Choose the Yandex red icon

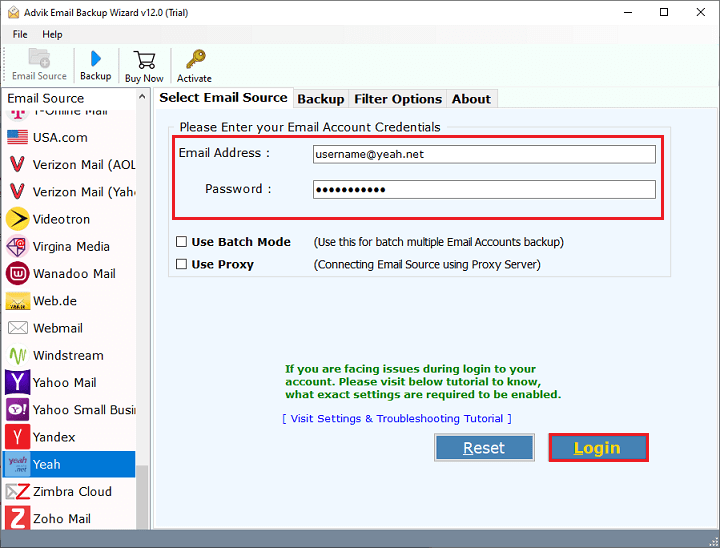tap(17, 437)
